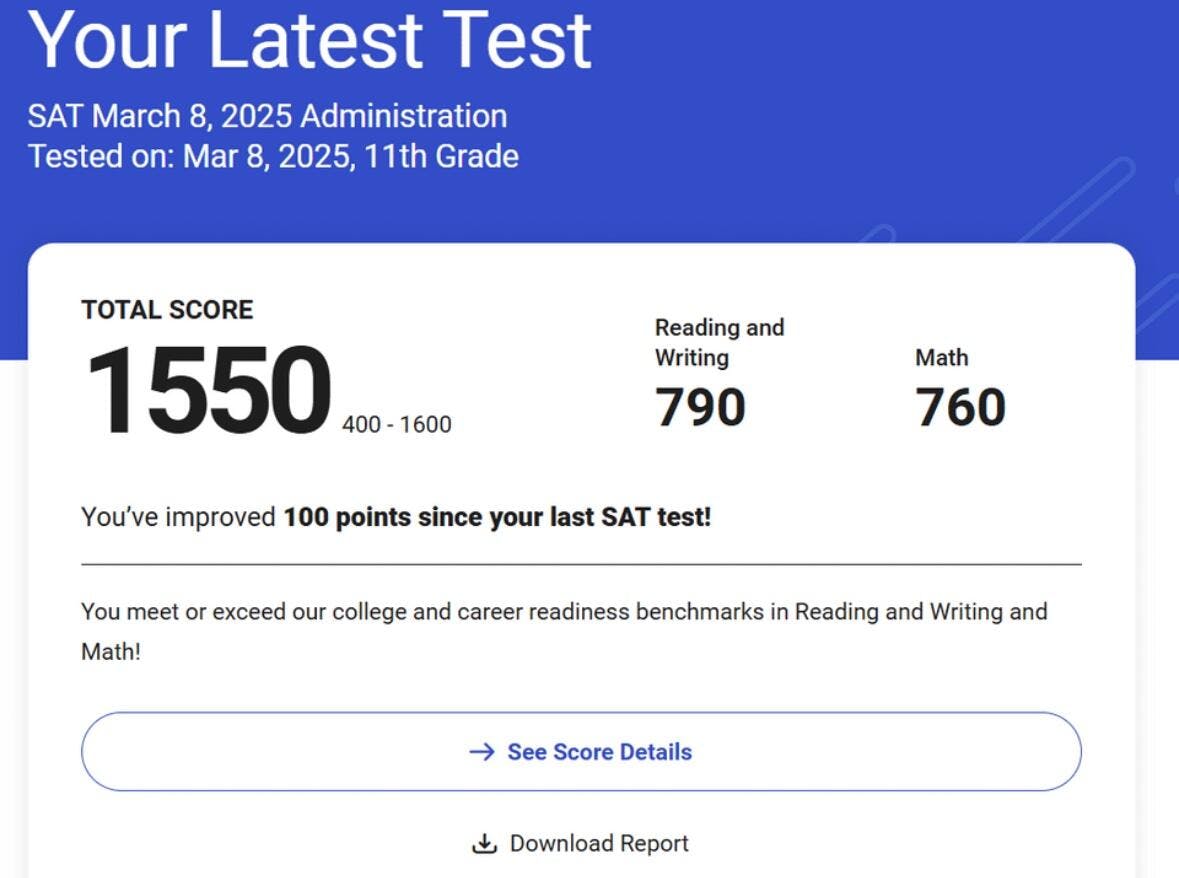Click the word Math! ending the benchmark message
This screenshot has height=878, width=1179.
(x=111, y=652)
